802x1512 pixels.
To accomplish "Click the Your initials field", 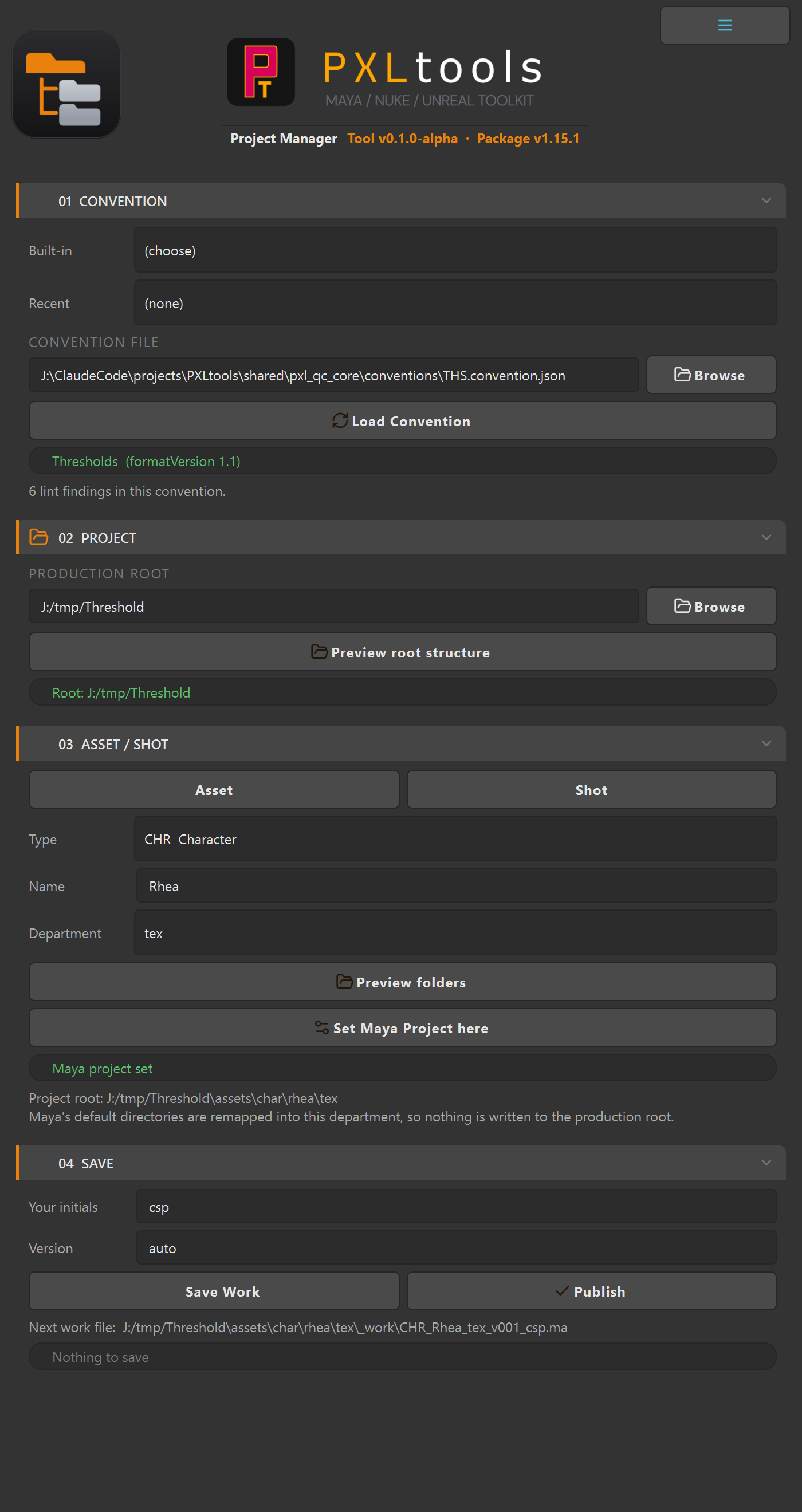I will [456, 1207].
